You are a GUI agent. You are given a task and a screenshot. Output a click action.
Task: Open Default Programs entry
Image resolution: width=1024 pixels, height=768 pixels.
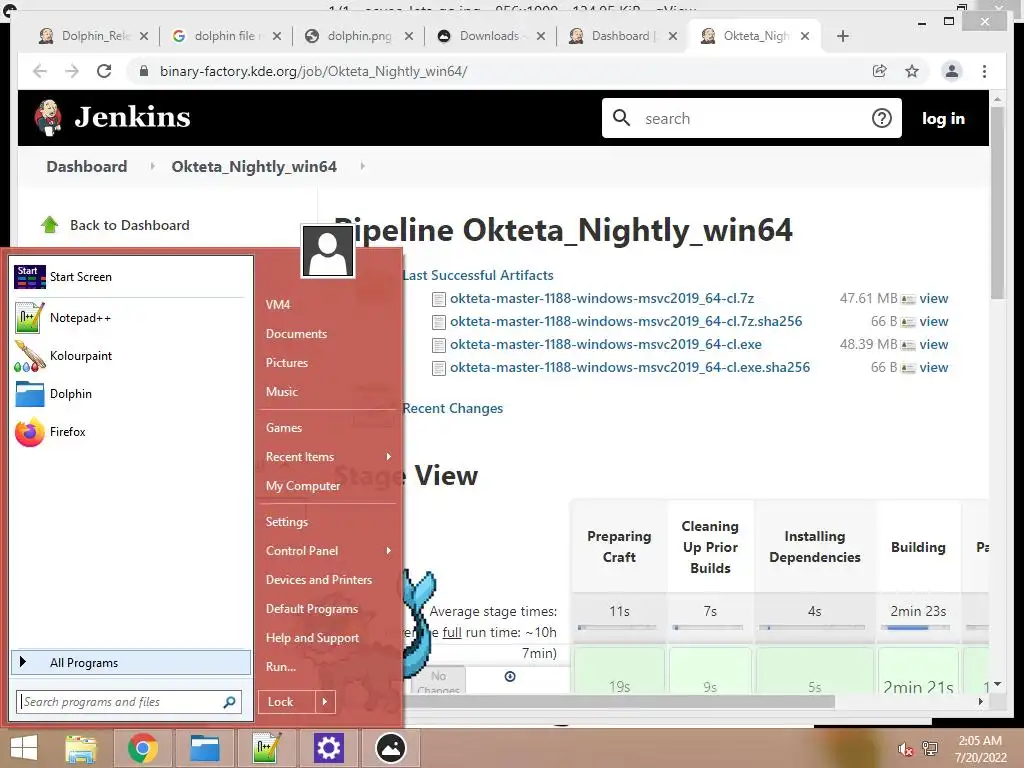pos(312,609)
